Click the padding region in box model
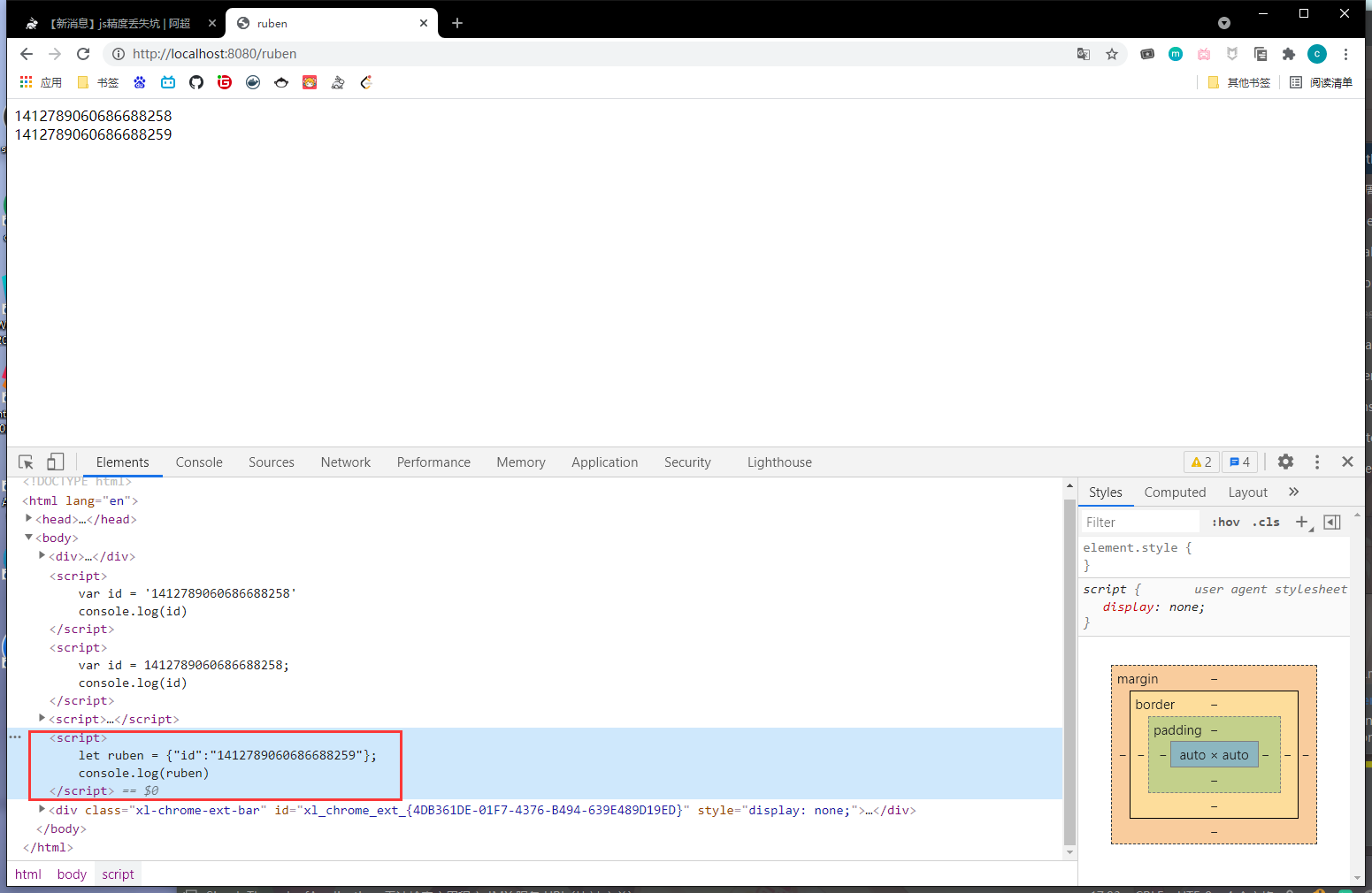This screenshot has width=1372, height=893. tap(1177, 730)
